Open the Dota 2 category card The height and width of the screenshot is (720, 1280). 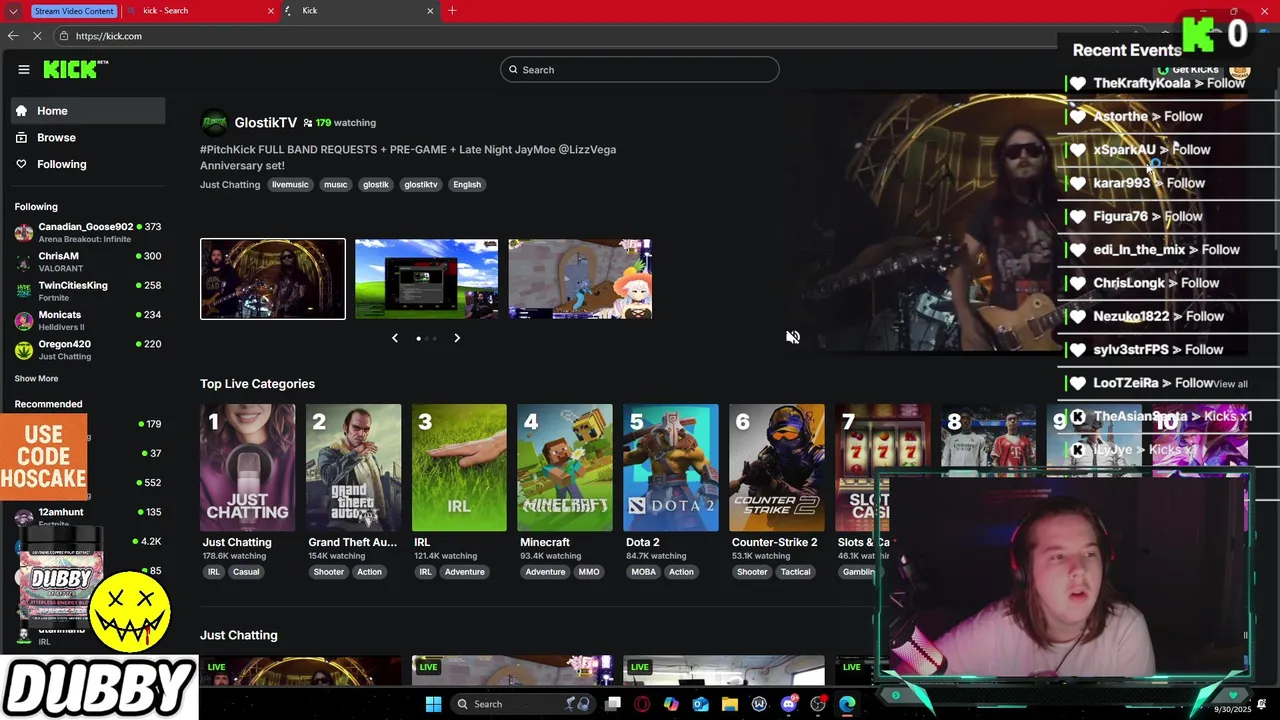671,467
